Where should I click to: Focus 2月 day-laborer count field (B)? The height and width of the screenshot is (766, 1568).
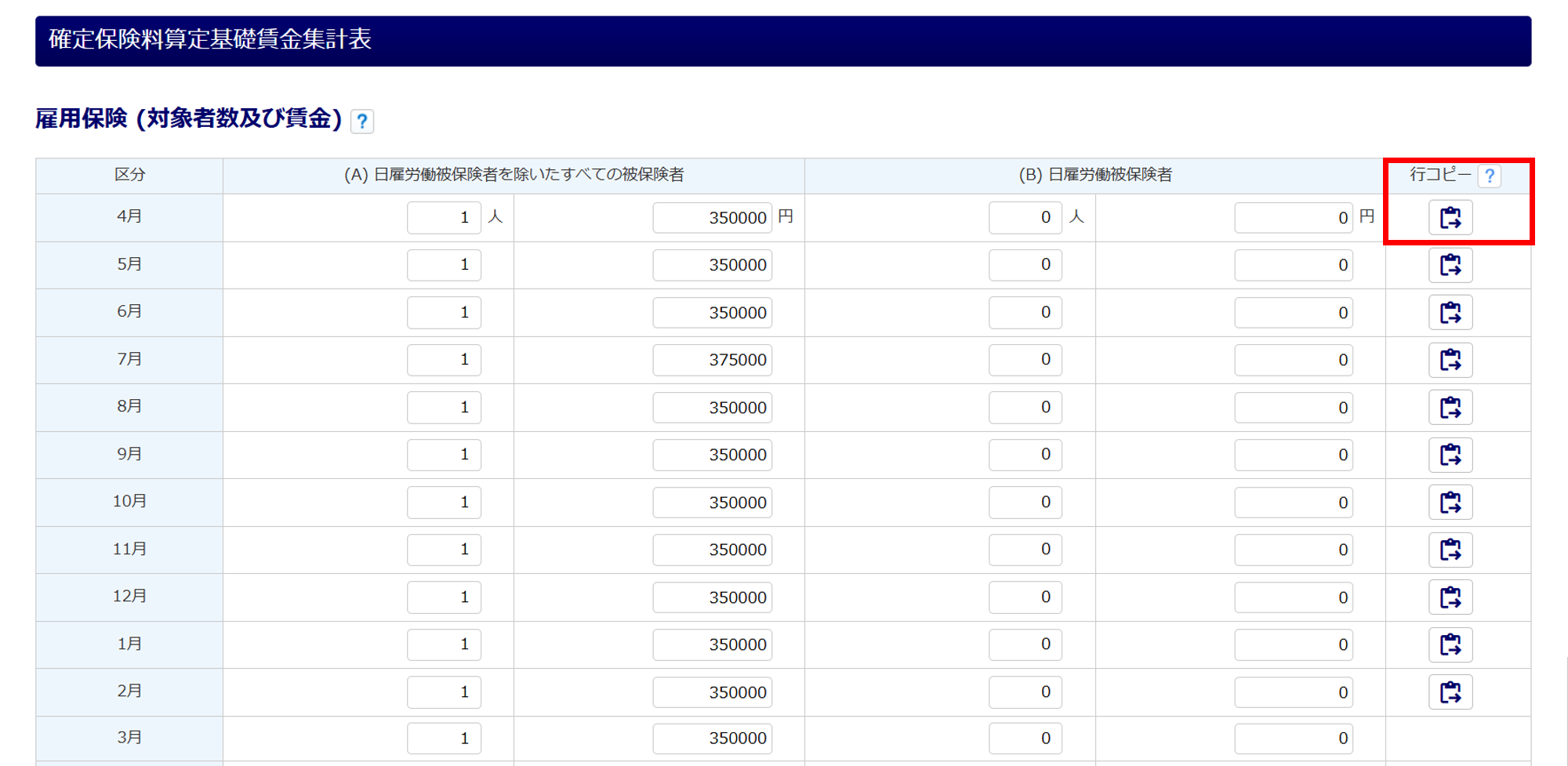[x=1025, y=692]
